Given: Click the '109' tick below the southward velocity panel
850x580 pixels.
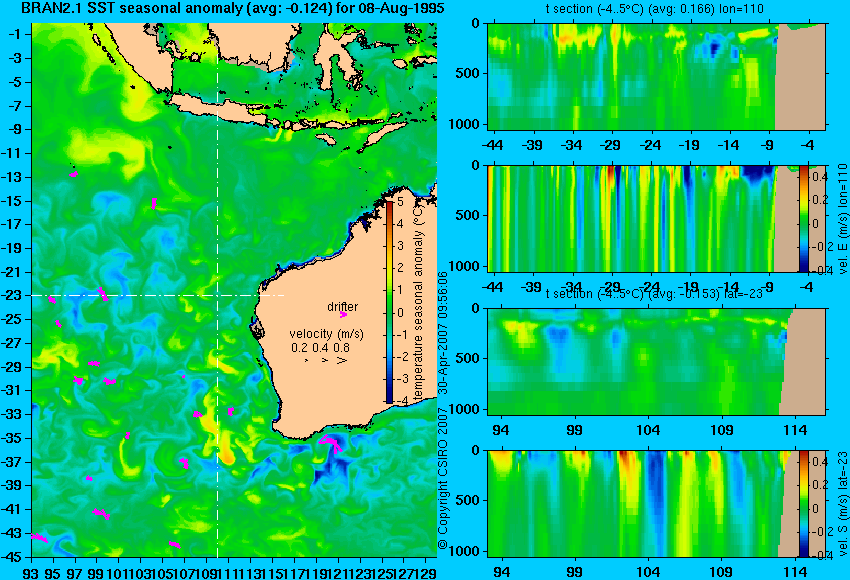Looking at the screenshot, I should click(x=722, y=572).
